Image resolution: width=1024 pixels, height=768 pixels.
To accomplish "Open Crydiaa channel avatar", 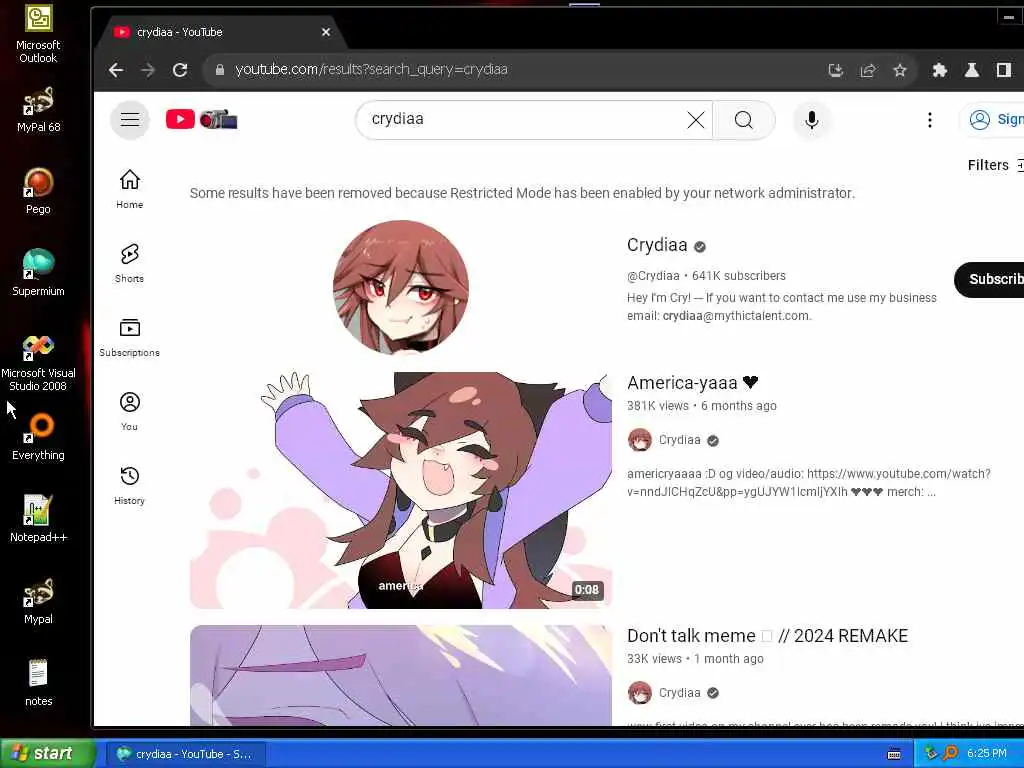I will tap(400, 287).
